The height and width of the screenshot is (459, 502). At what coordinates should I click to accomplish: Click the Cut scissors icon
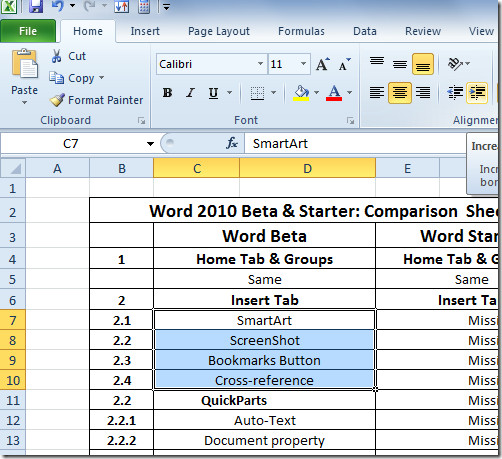(56, 56)
